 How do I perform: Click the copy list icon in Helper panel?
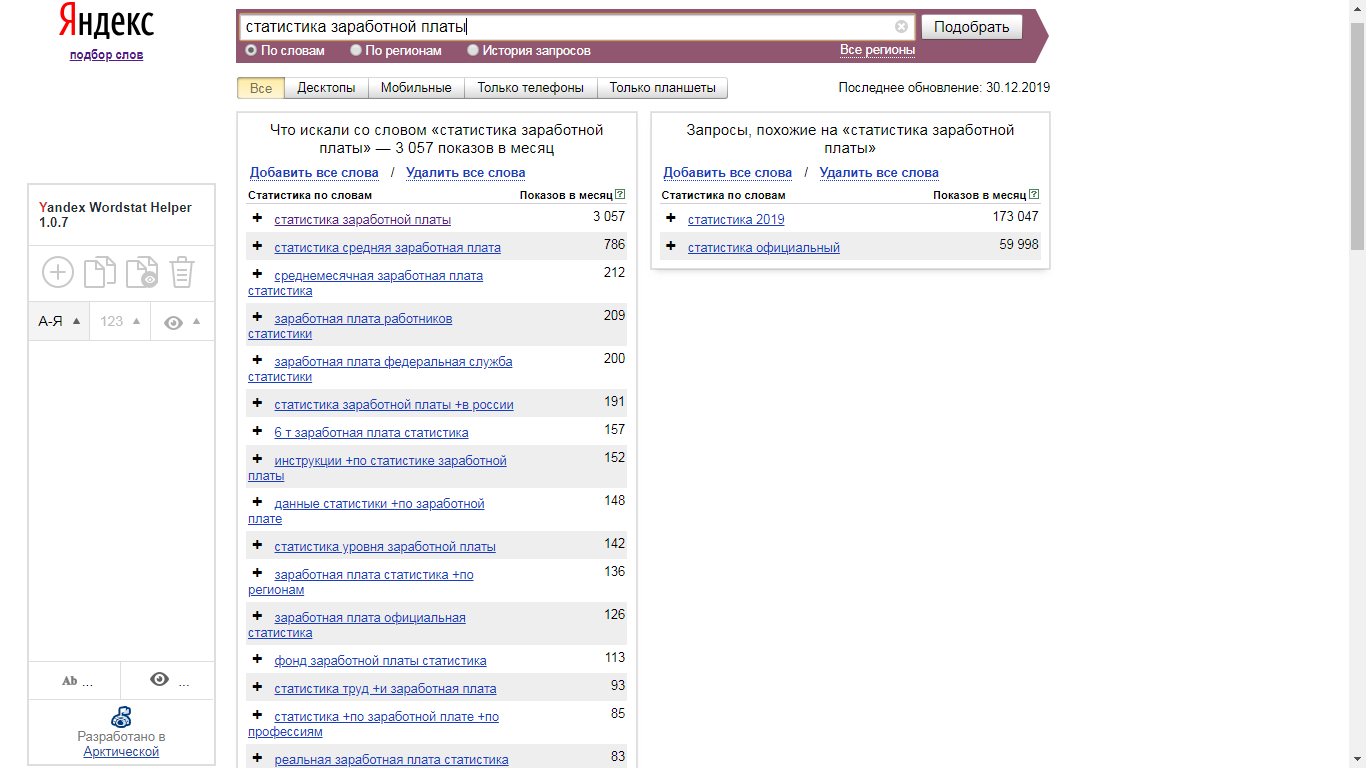[99, 272]
